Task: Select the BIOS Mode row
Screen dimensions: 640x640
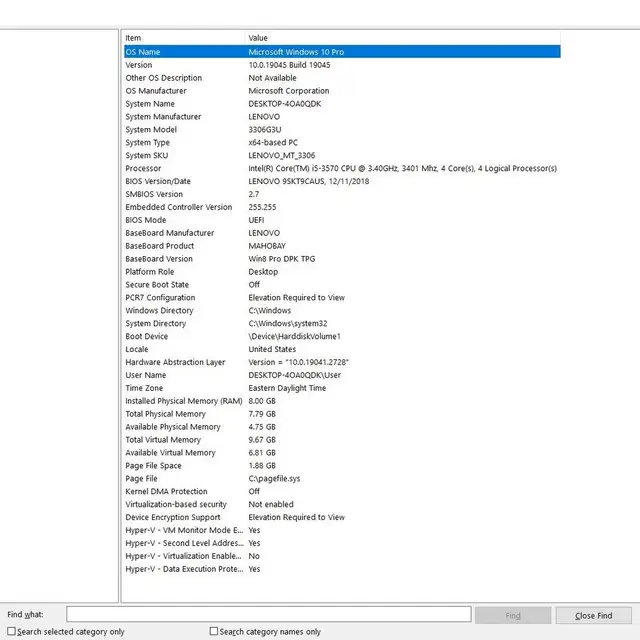Action: (342, 220)
